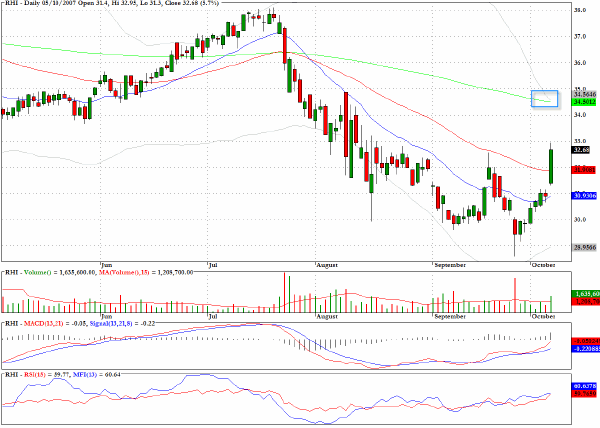Click the 34.0 price axis label

tap(580, 115)
